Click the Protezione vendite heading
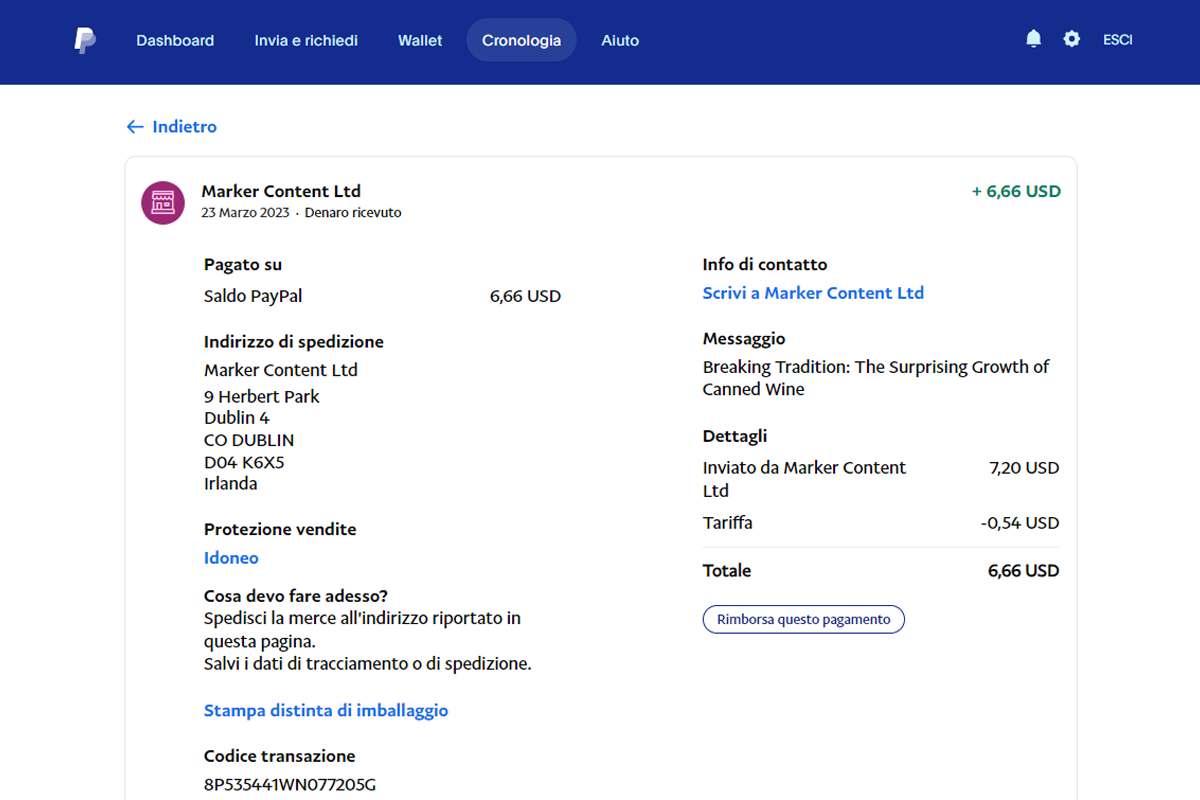Screen dimensions: 1200x800 pos(280,529)
